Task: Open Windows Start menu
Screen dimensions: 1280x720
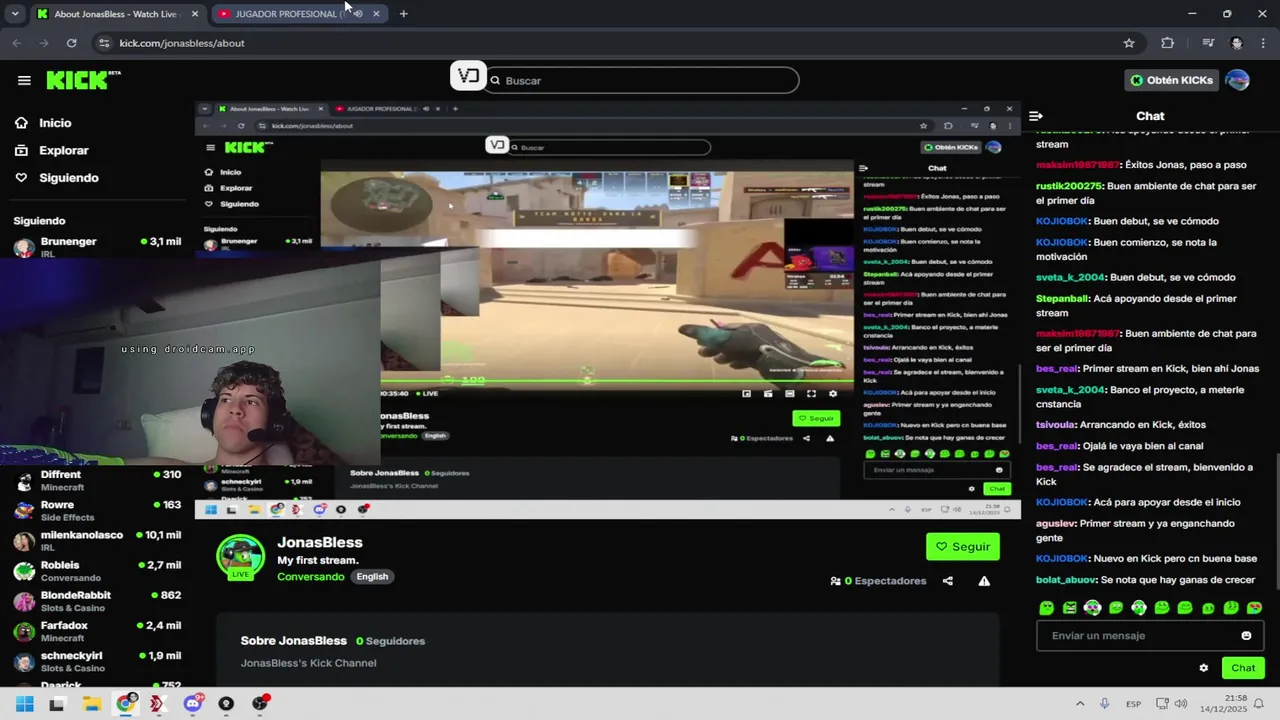Action: pos(24,704)
